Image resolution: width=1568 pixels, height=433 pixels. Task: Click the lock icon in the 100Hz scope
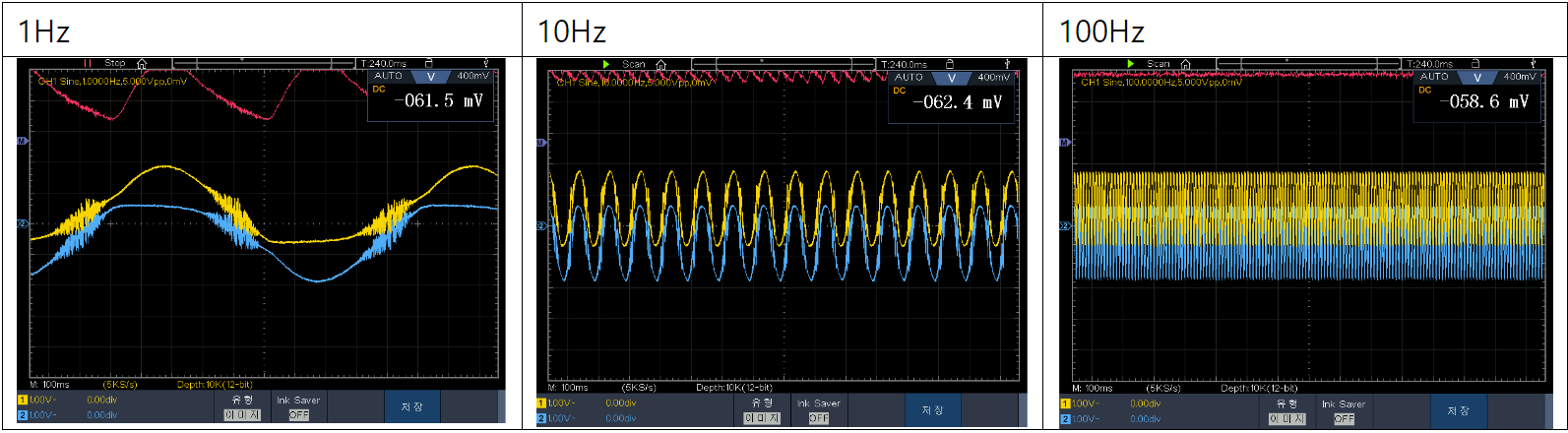point(1474,64)
